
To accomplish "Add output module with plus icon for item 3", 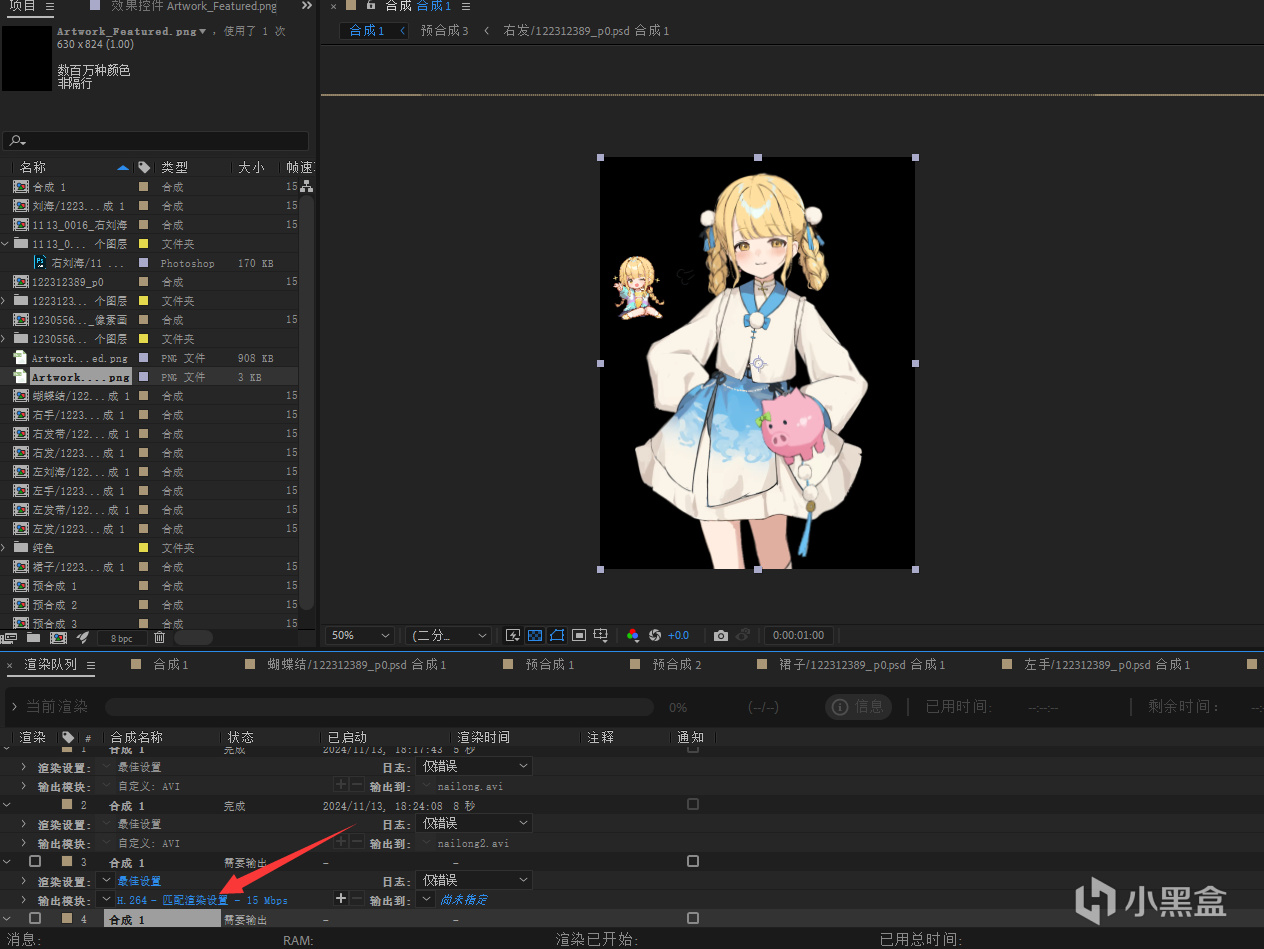I will (341, 899).
